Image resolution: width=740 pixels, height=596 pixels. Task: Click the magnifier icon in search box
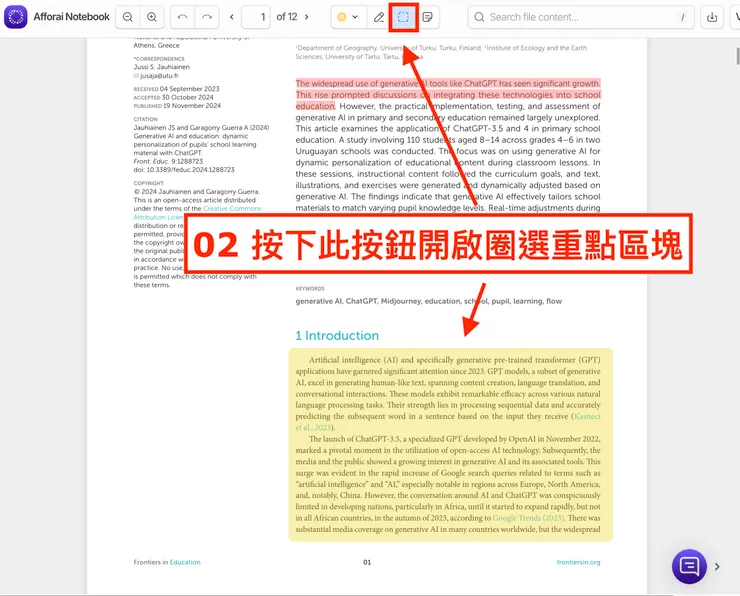(x=479, y=17)
